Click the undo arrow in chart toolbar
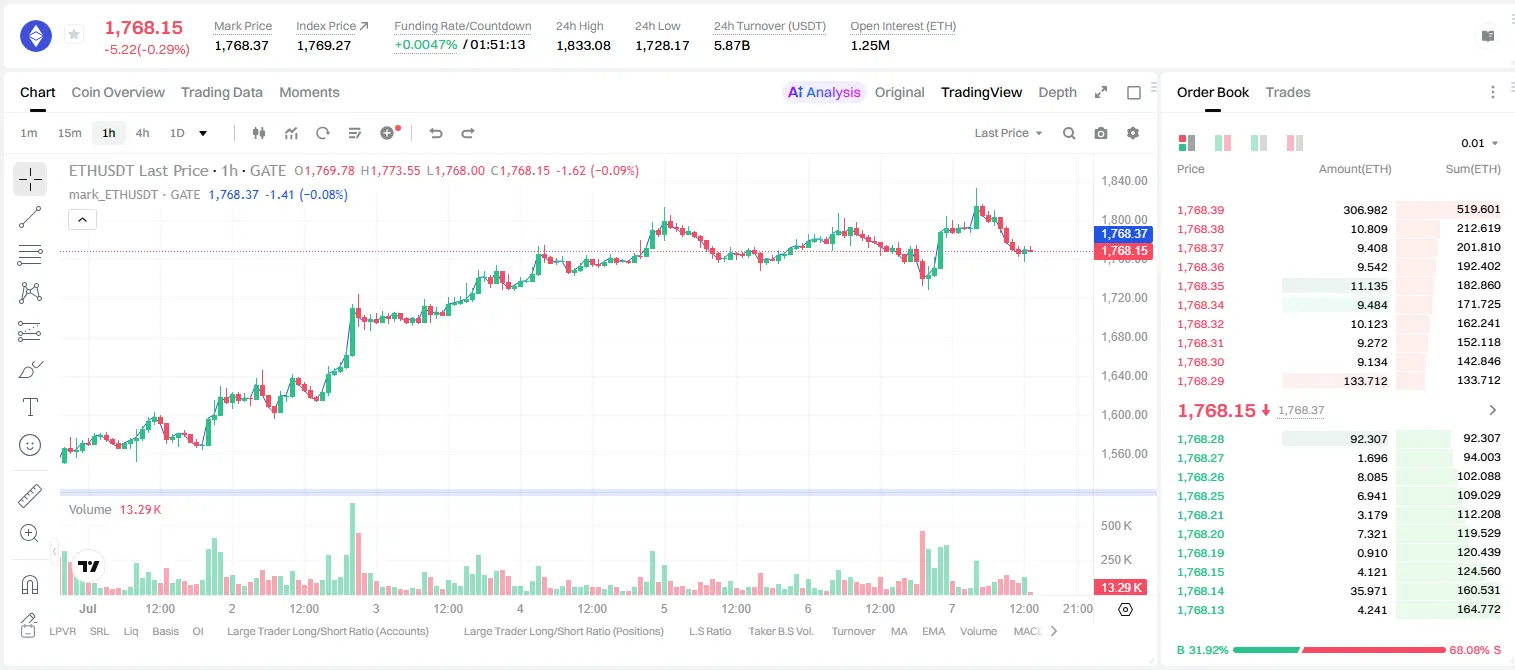Image resolution: width=1515 pixels, height=670 pixels. tap(436, 133)
